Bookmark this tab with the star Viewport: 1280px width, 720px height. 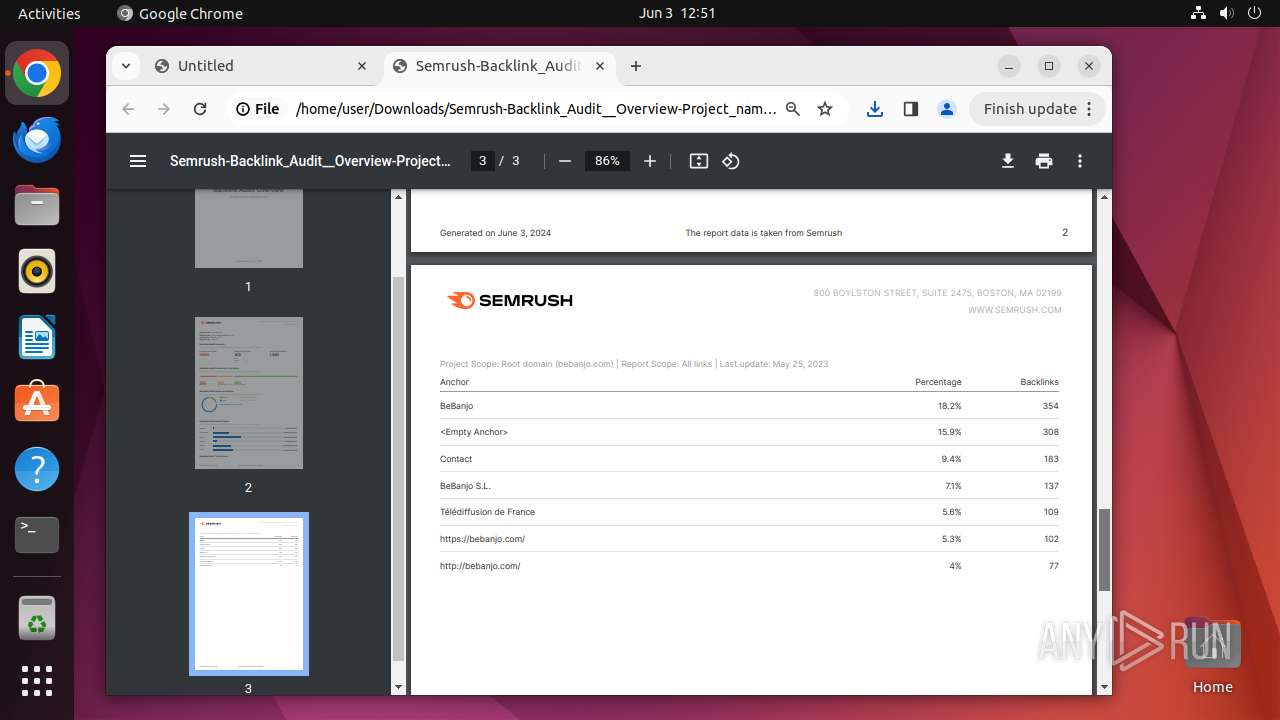pyautogui.click(x=825, y=109)
